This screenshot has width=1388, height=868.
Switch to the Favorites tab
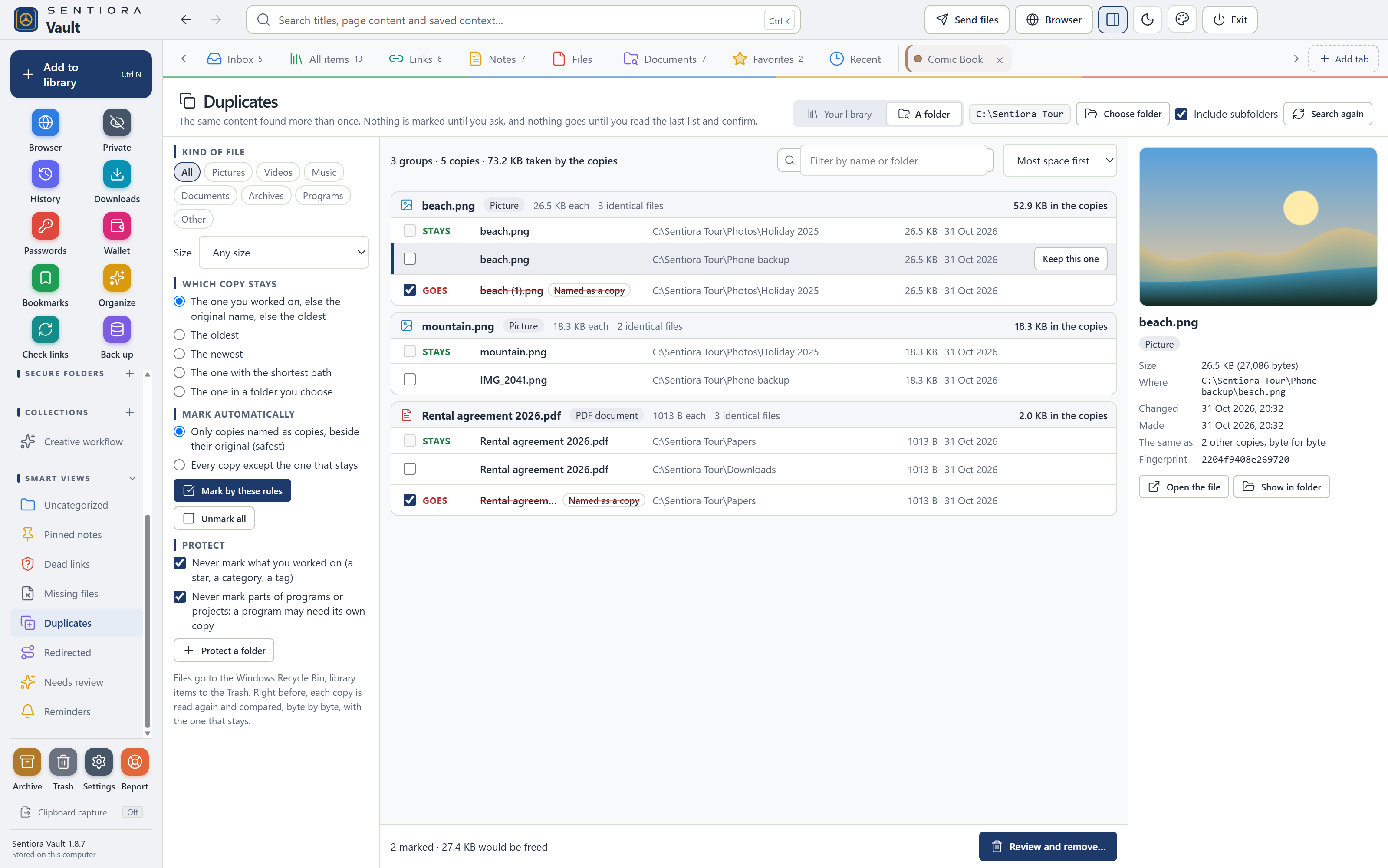point(767,59)
